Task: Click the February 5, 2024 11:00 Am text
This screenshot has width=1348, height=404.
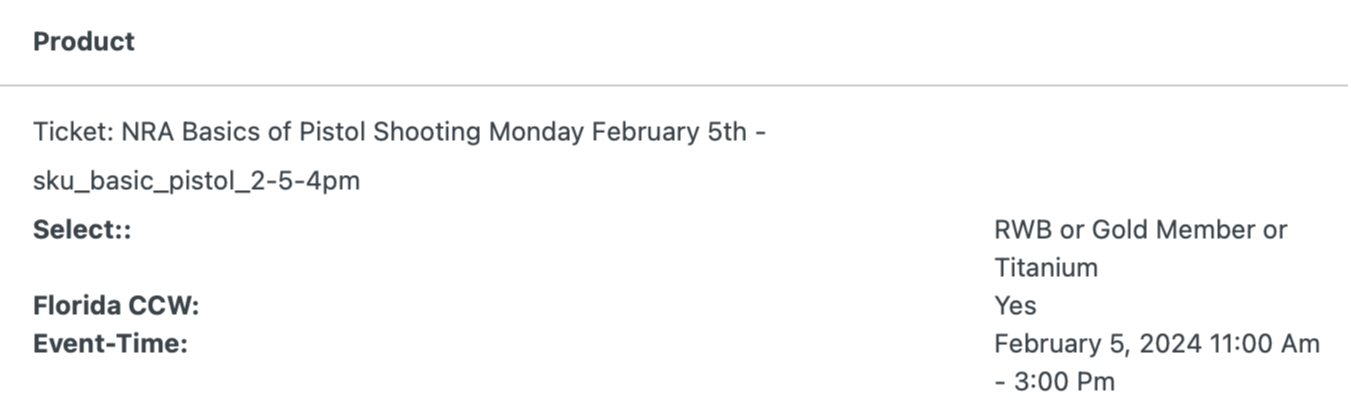Action: [x=1157, y=344]
